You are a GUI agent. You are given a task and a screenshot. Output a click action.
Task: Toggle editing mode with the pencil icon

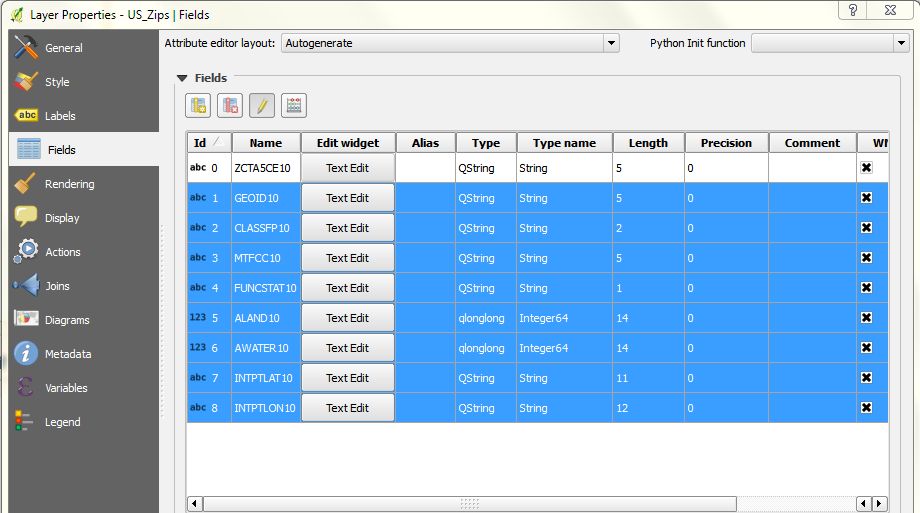tap(262, 106)
